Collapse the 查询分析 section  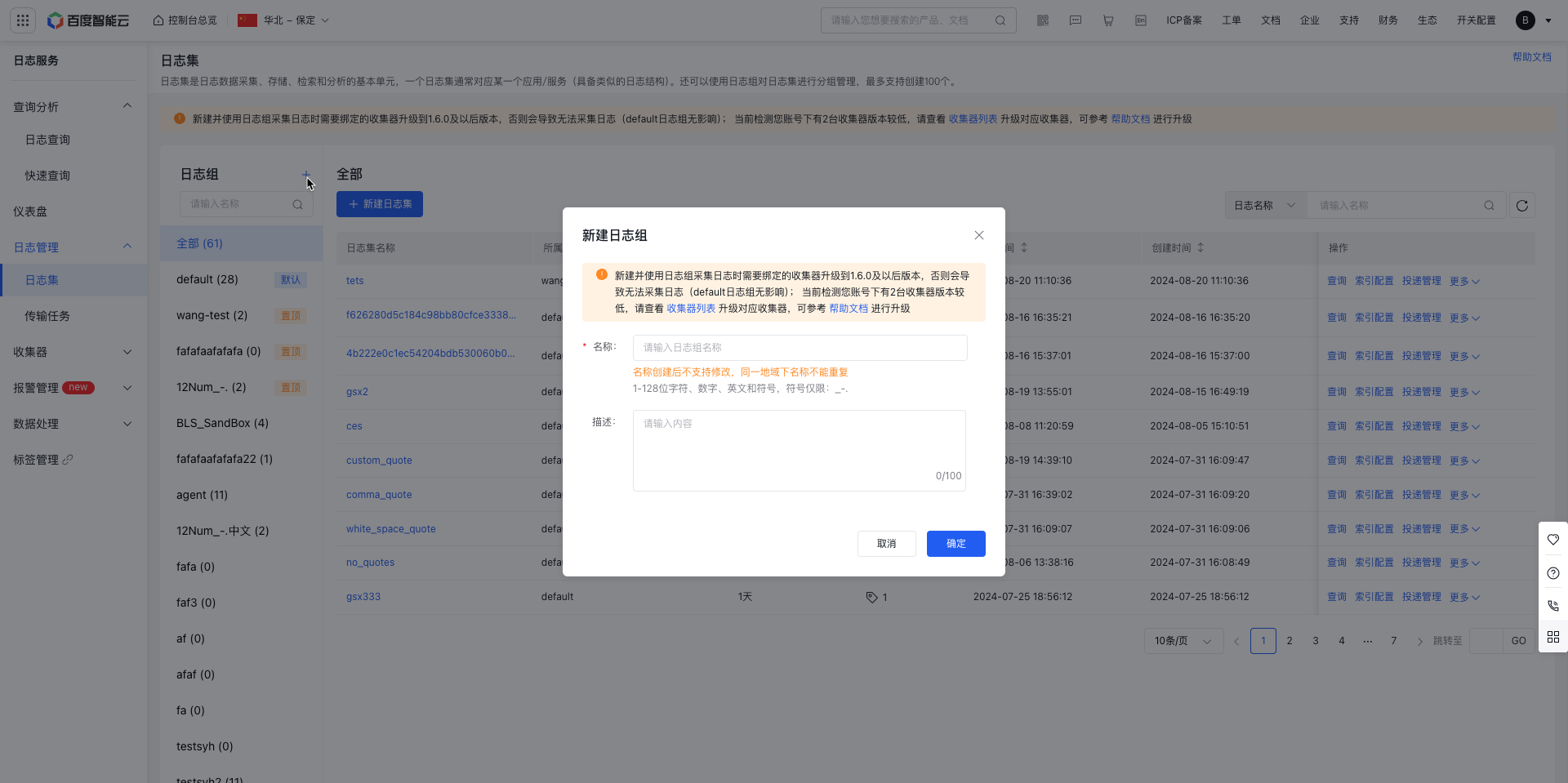point(127,106)
